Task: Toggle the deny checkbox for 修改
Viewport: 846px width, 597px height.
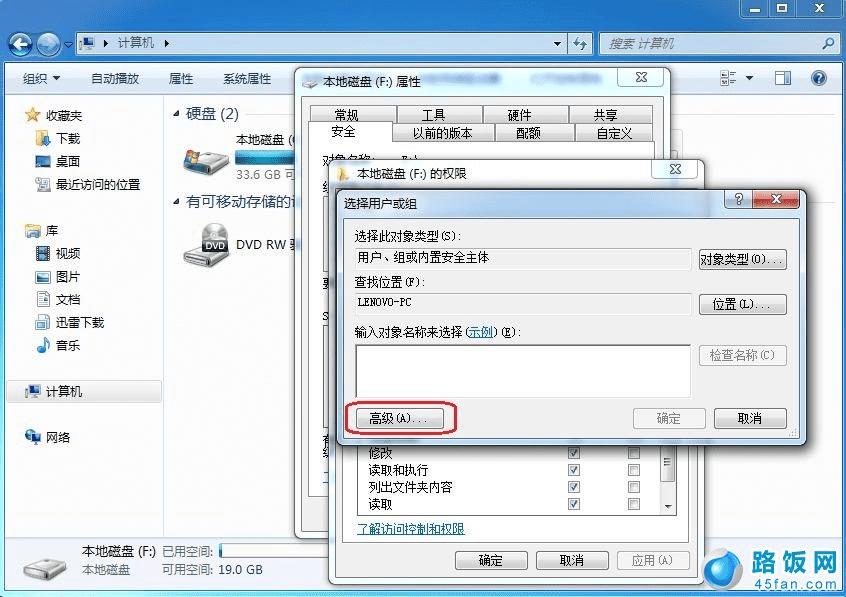Action: coord(634,452)
